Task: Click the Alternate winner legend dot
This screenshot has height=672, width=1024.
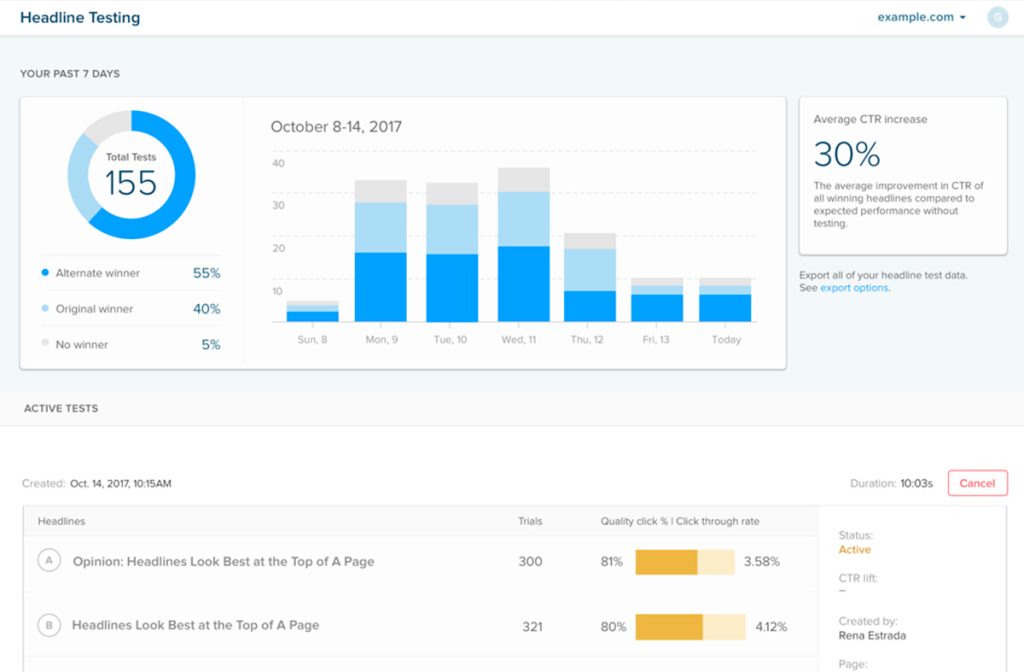Action: pyautogui.click(x=45, y=273)
